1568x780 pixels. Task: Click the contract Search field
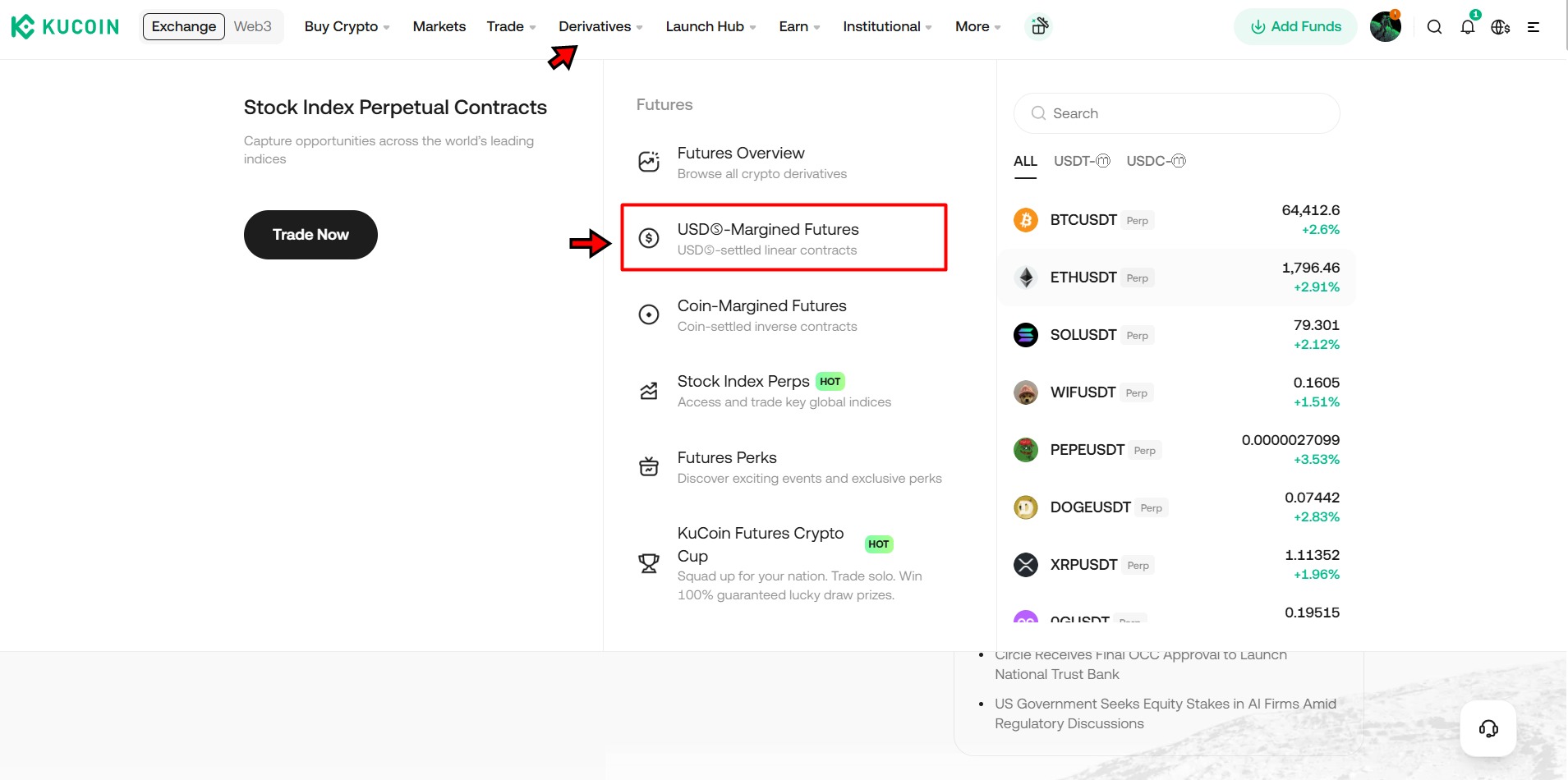(x=1176, y=113)
